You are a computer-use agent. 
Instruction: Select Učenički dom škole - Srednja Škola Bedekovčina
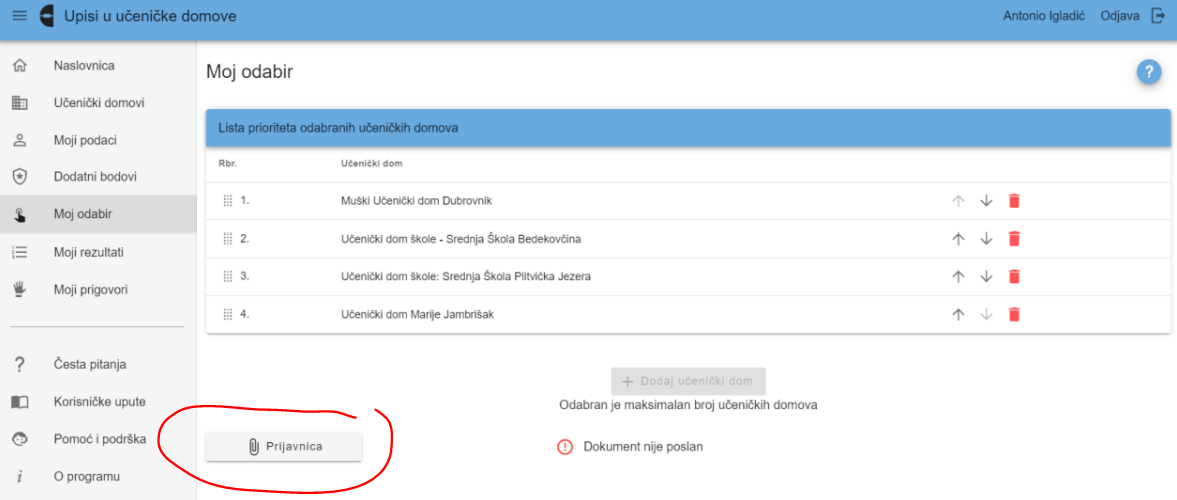(461, 239)
